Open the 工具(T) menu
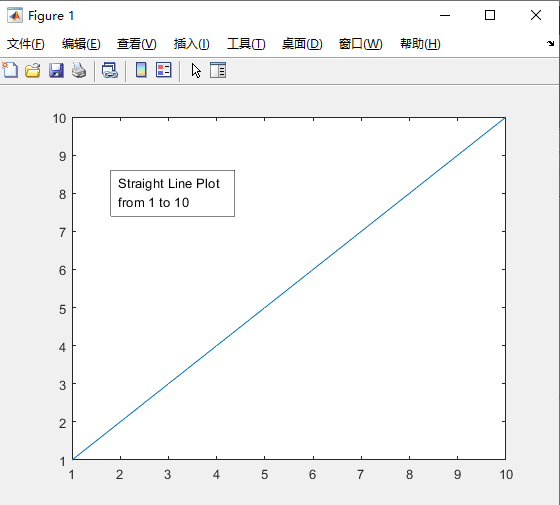560x505 pixels. point(246,44)
